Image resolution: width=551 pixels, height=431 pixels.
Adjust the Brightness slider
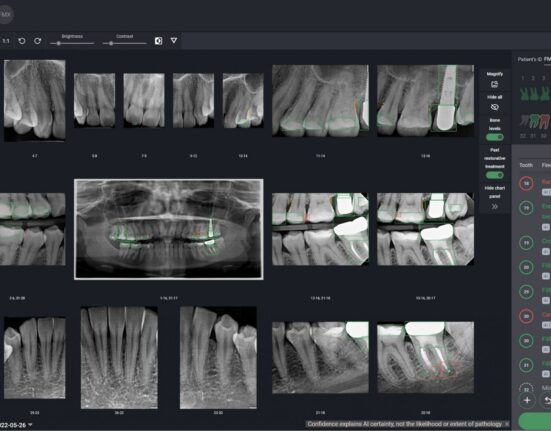click(72, 43)
